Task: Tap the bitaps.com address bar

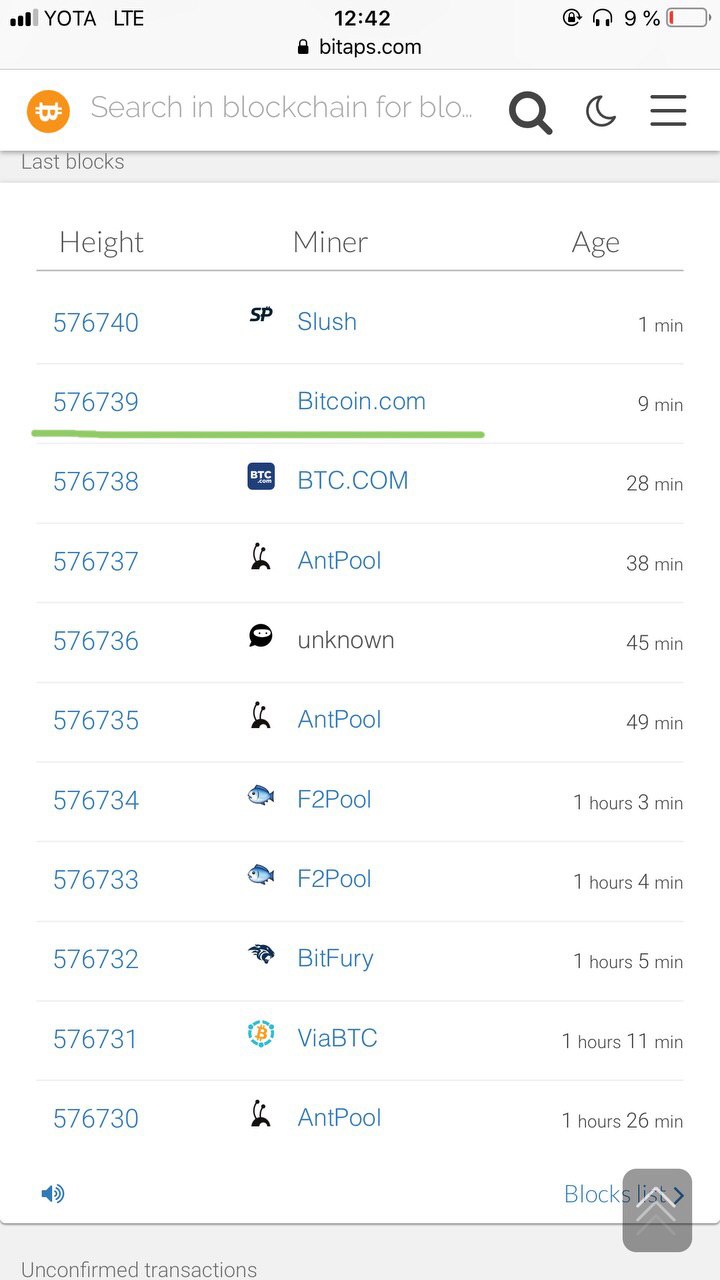Action: [x=360, y=47]
